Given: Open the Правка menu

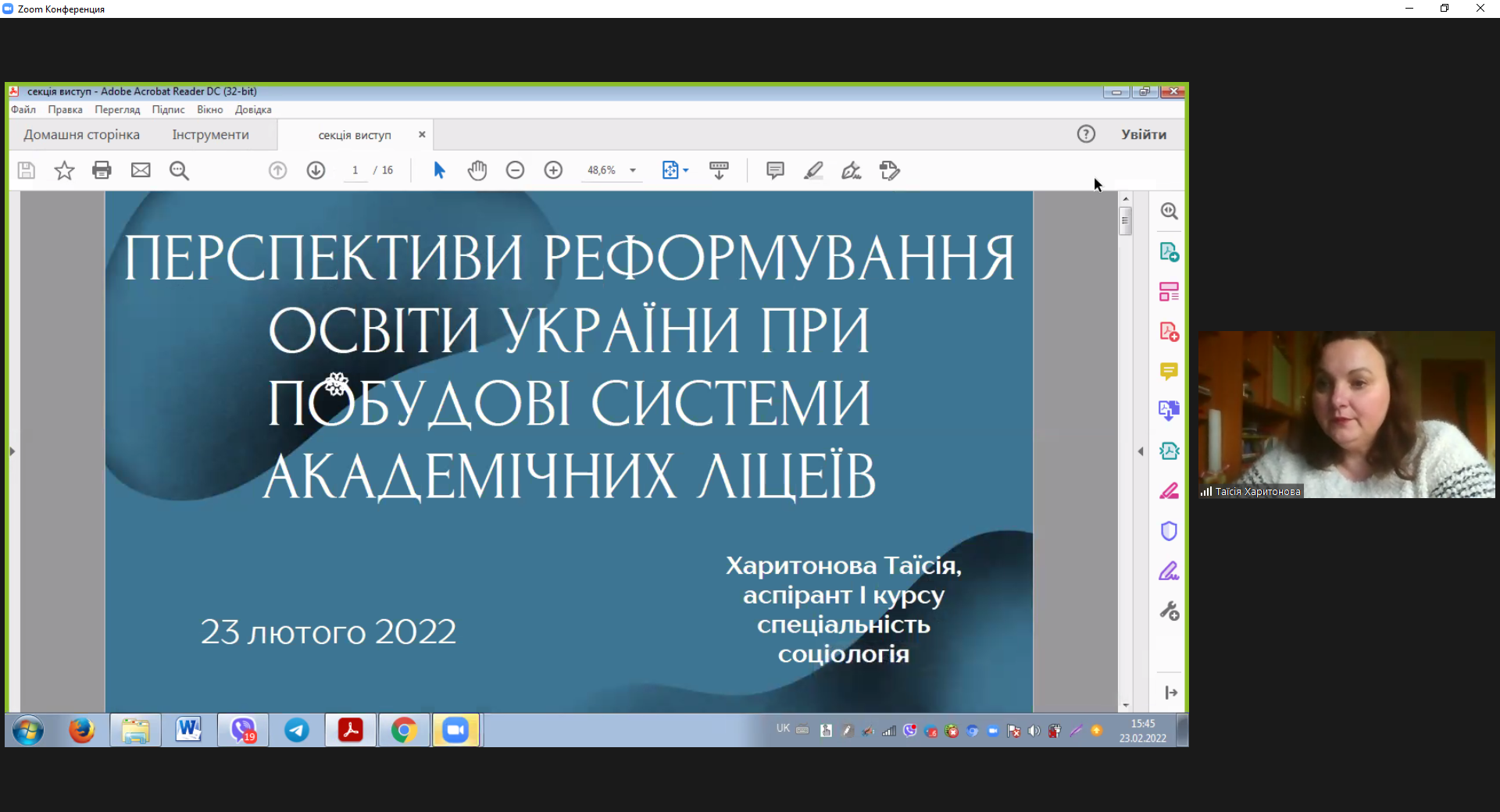Looking at the screenshot, I should click(x=65, y=110).
